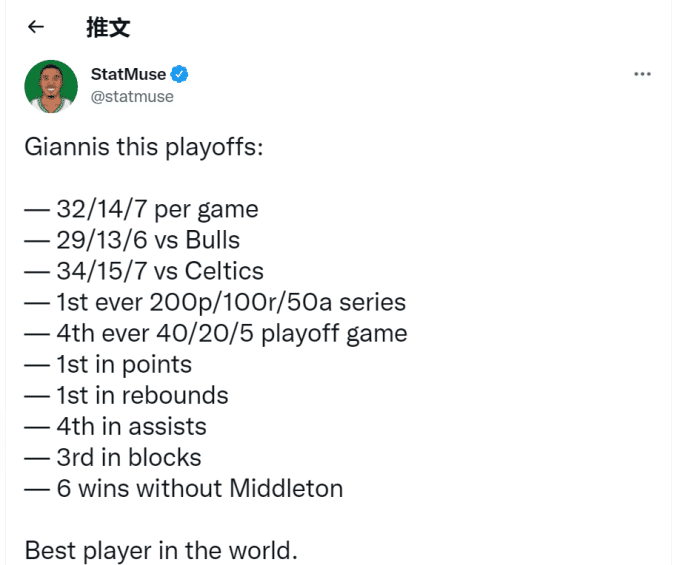Click the 推文 header title
700x565 pixels.
tap(108, 27)
